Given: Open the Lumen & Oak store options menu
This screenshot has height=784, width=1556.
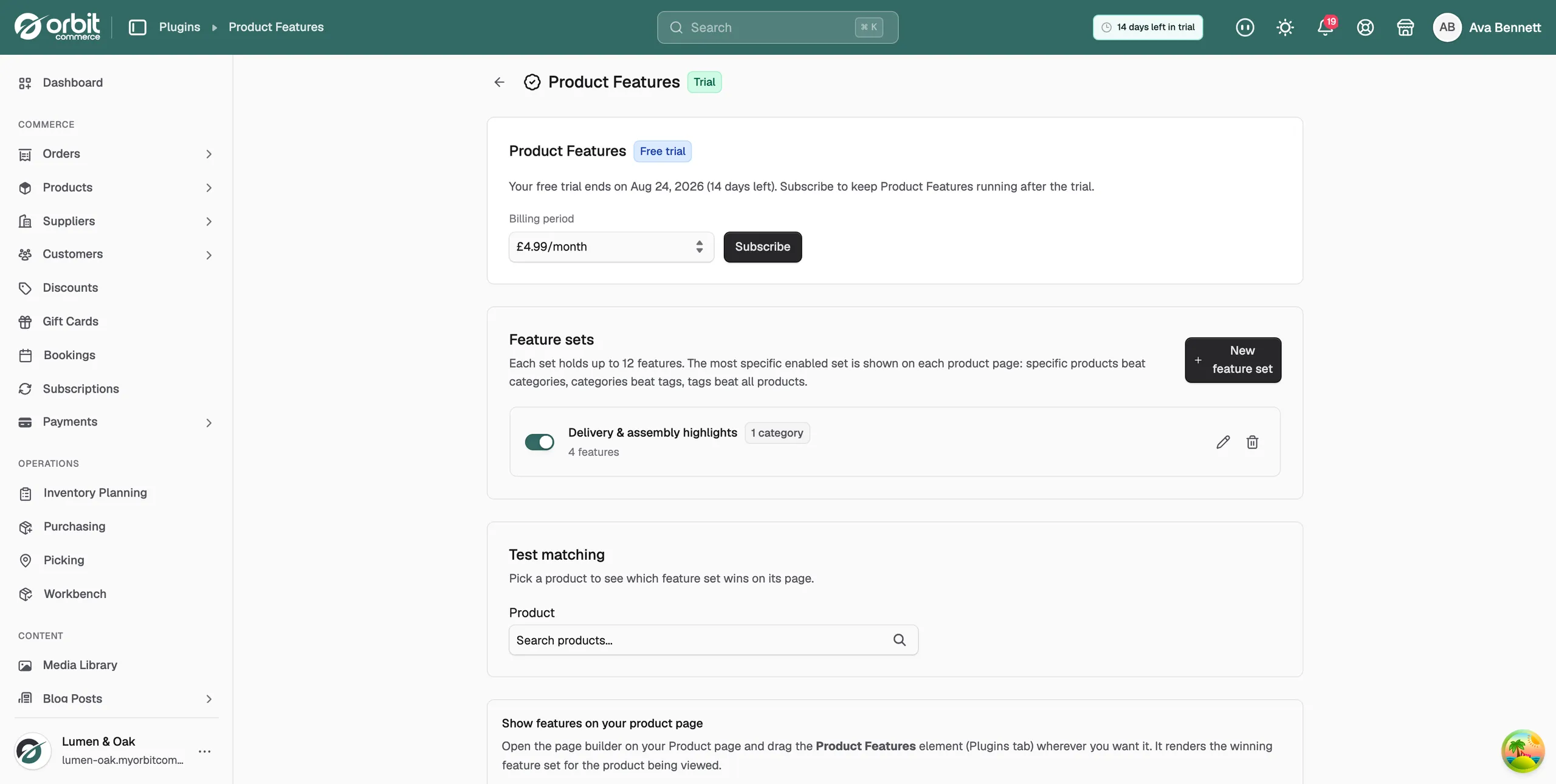Looking at the screenshot, I should (x=205, y=751).
